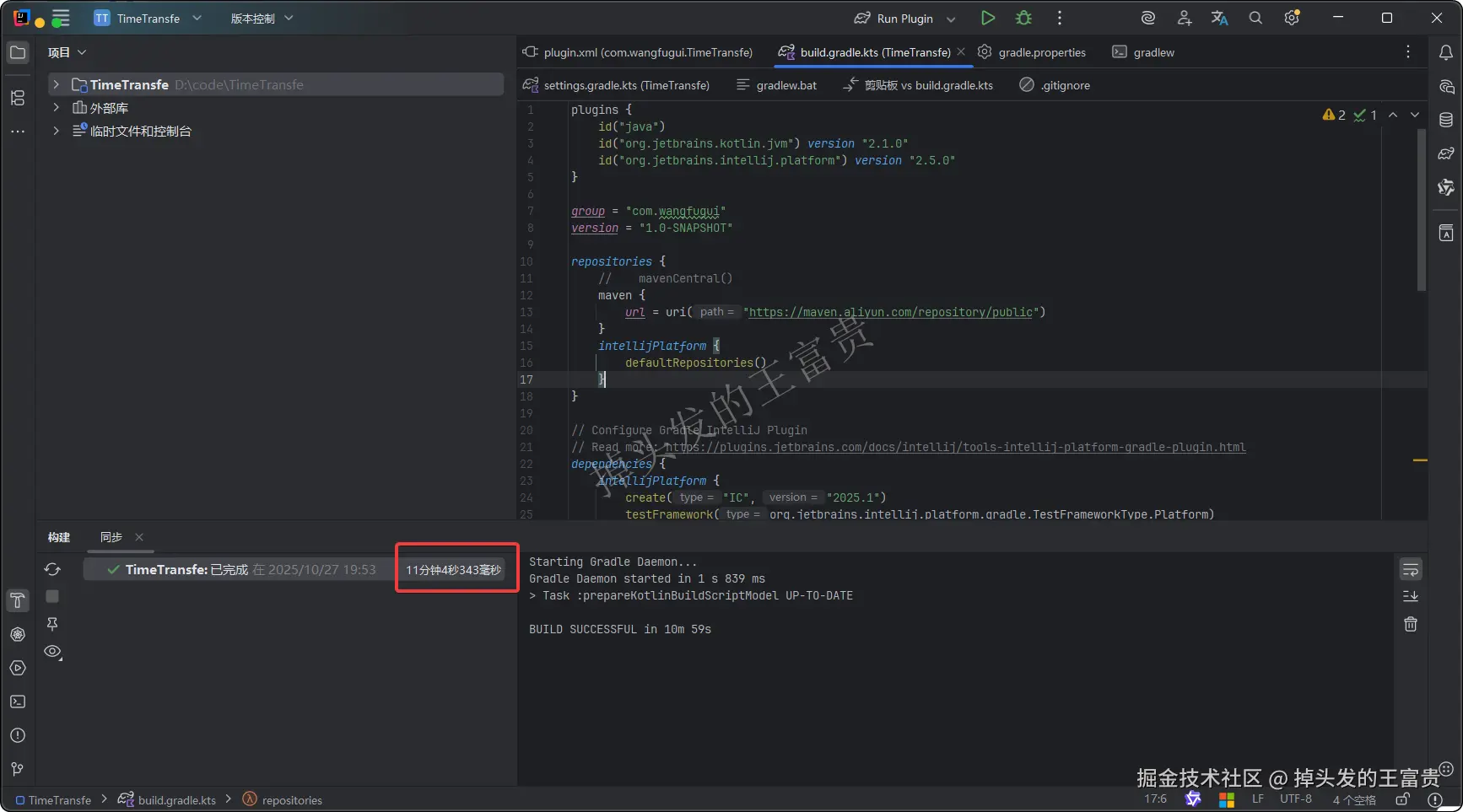Click the 版本控制 menu button
The image size is (1463, 812).
click(x=262, y=19)
